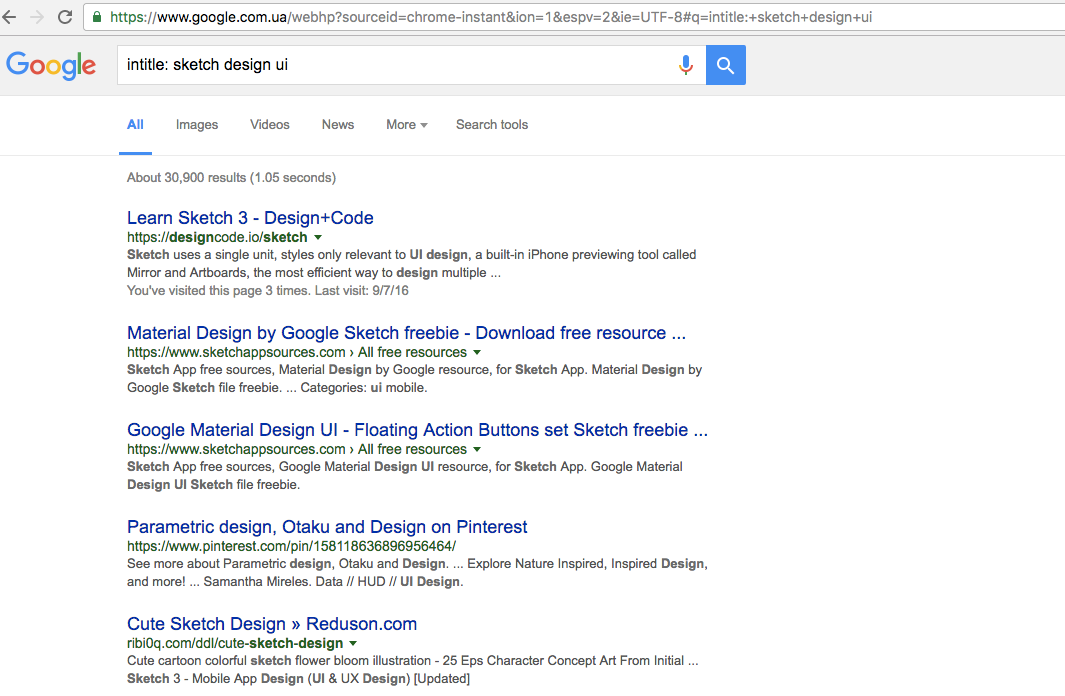Open the arrow beside ribi0q.com cute-sketch-design URL
The height and width of the screenshot is (696, 1065).
click(x=353, y=643)
